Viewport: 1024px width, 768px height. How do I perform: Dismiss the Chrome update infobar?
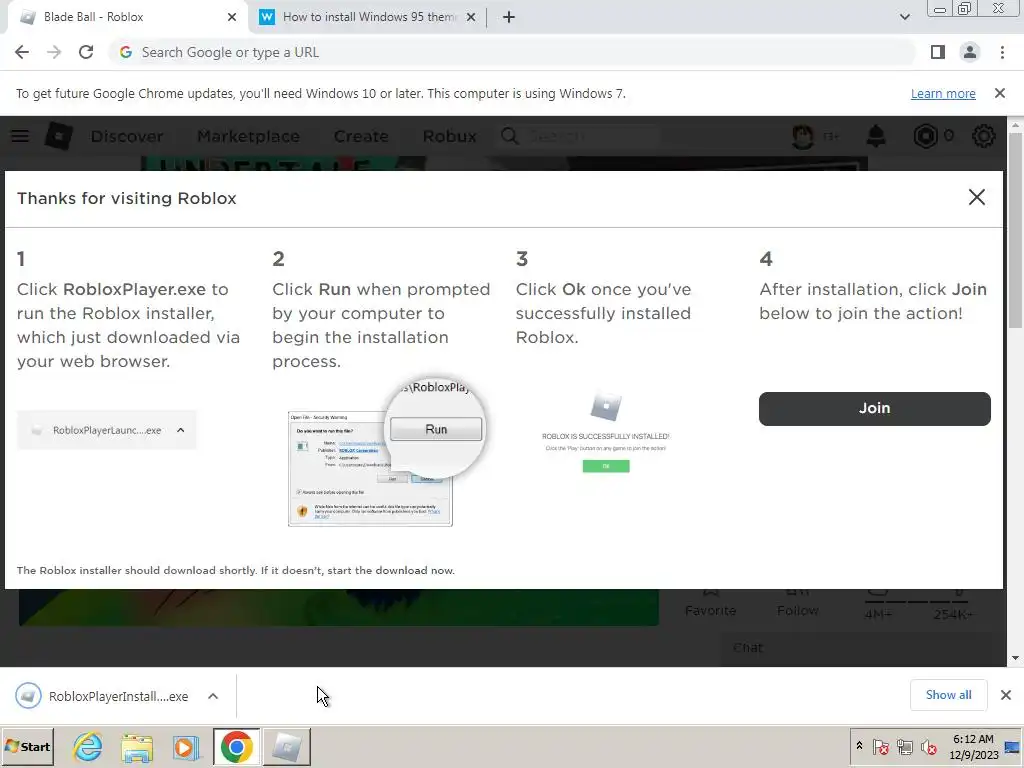pos(1000,93)
